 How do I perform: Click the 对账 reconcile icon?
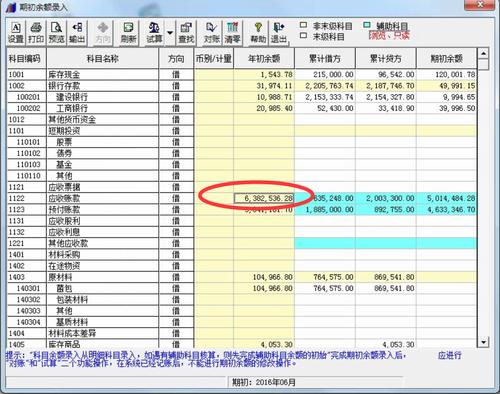pos(211,33)
